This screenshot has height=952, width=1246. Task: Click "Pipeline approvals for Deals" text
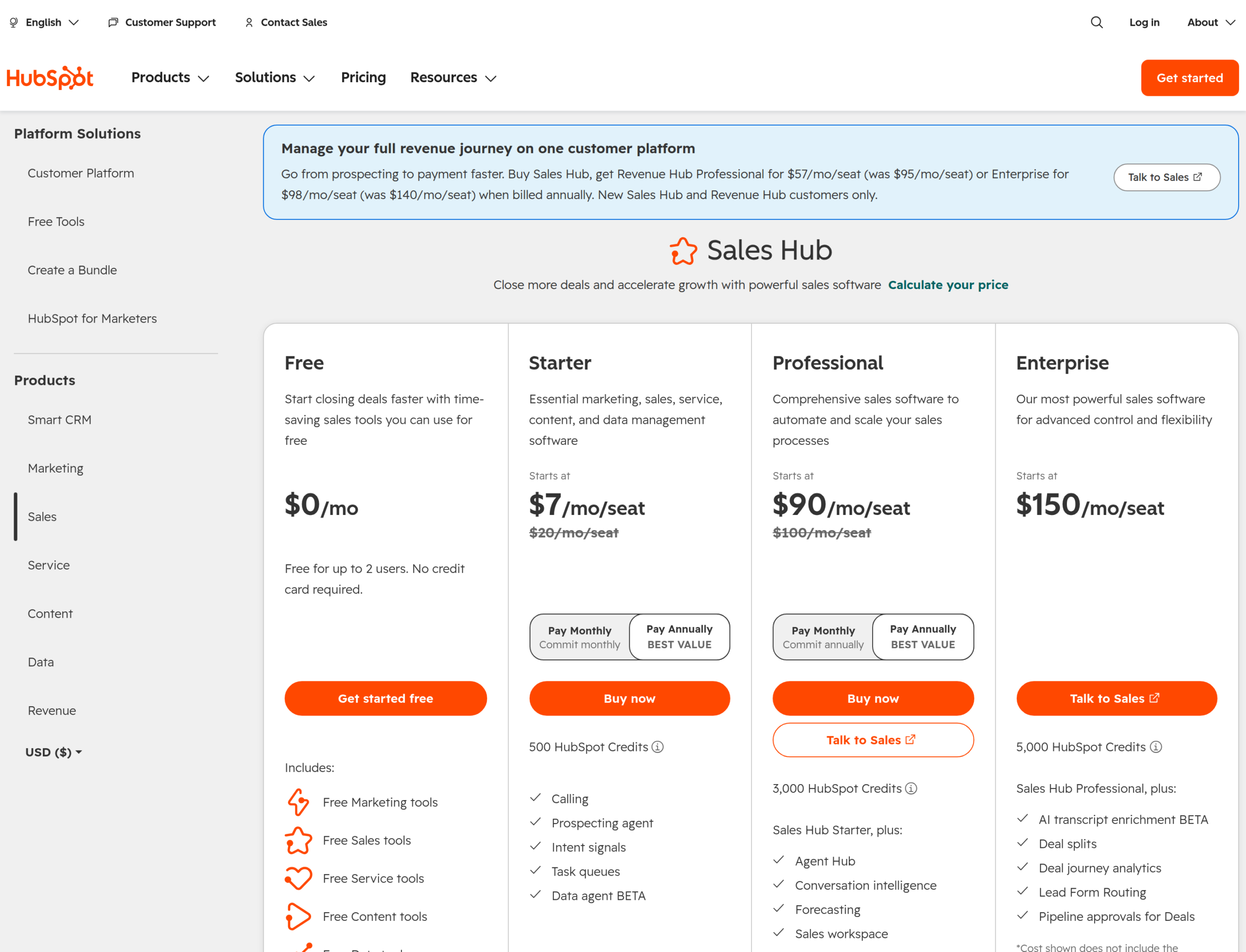pos(1116,917)
